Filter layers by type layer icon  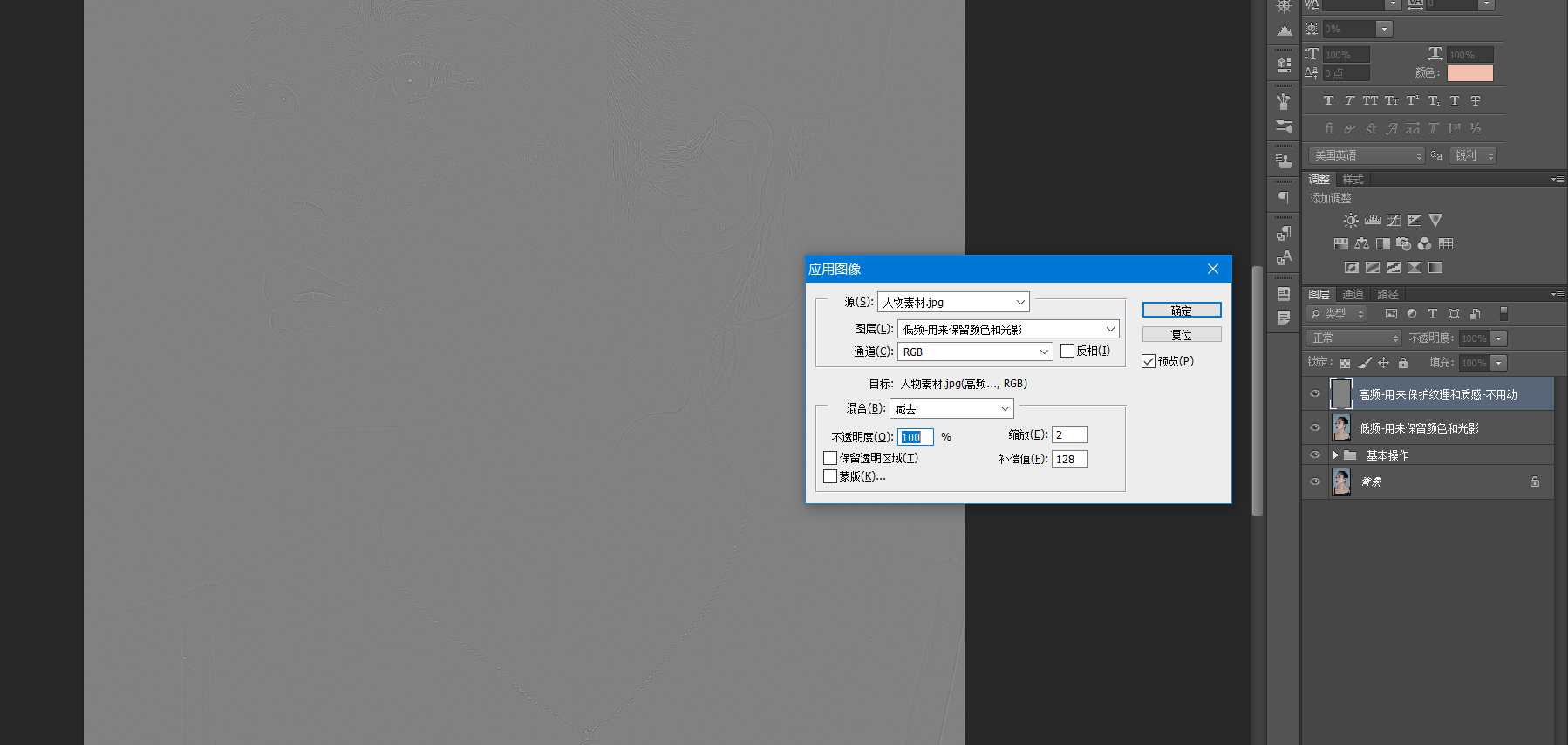1433,313
